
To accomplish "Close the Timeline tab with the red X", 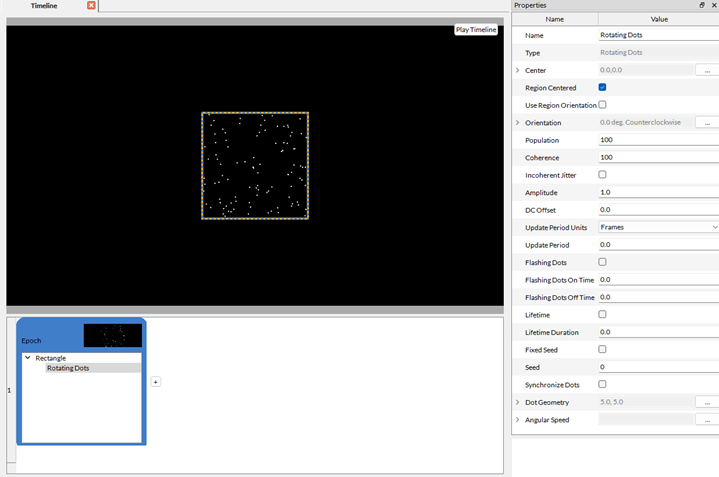I will (92, 6).
